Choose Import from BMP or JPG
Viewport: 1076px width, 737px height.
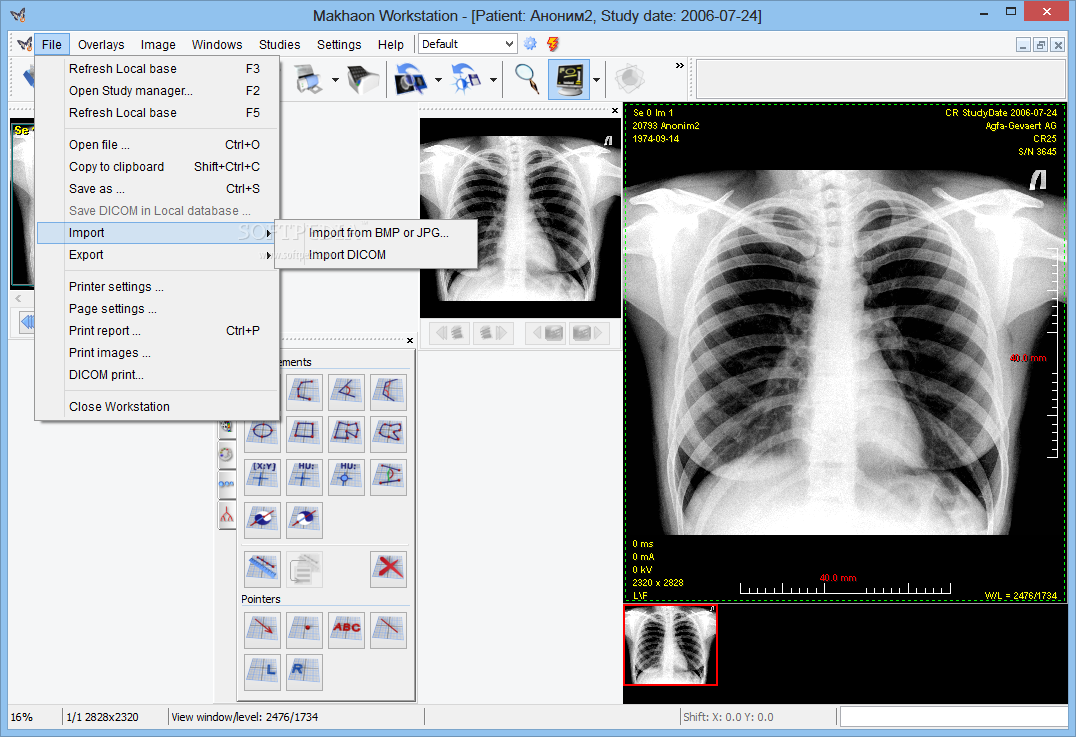click(378, 233)
